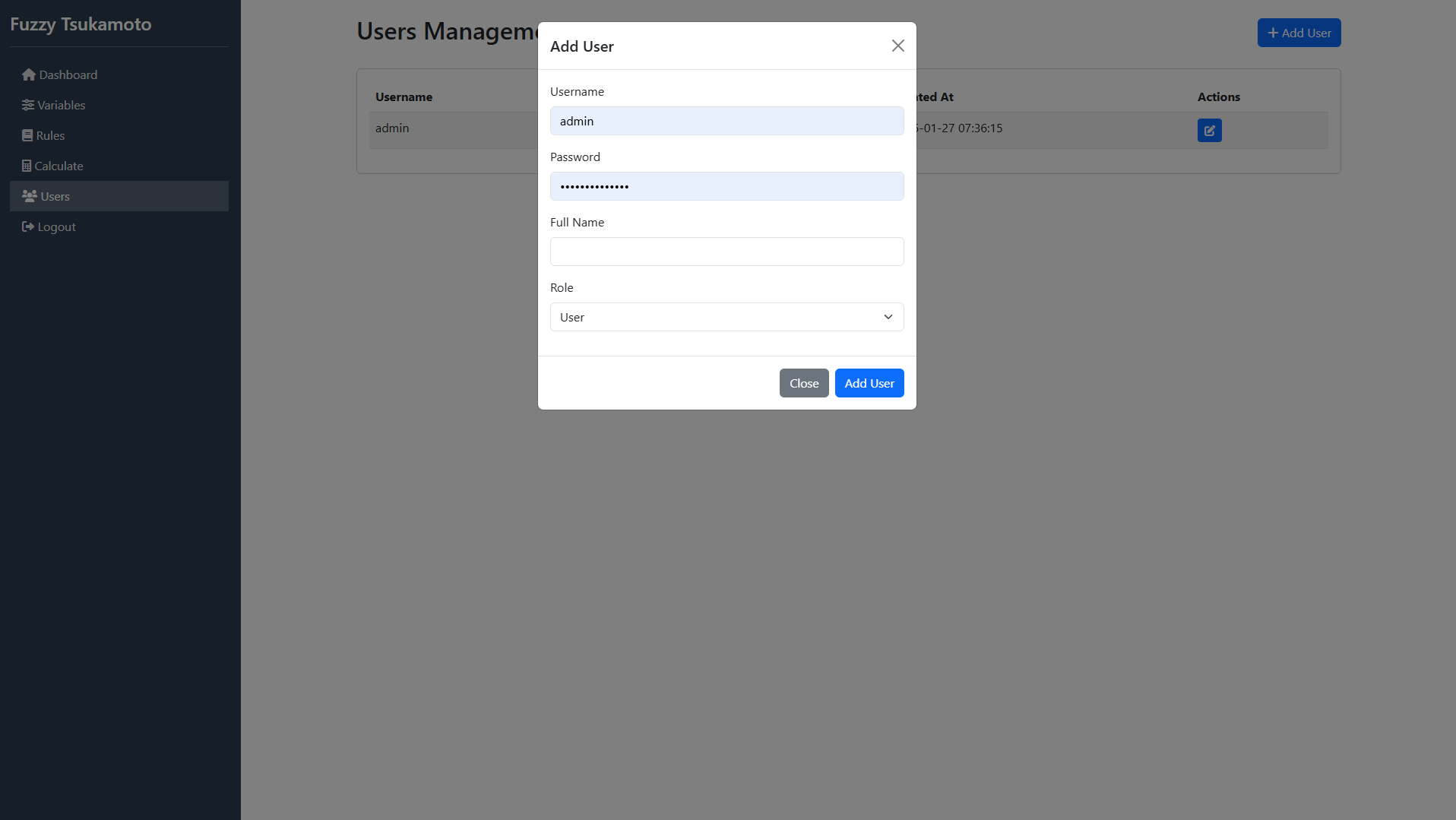Image resolution: width=1456 pixels, height=820 pixels.
Task: Click the Calculate calculator icon
Action: tap(27, 166)
